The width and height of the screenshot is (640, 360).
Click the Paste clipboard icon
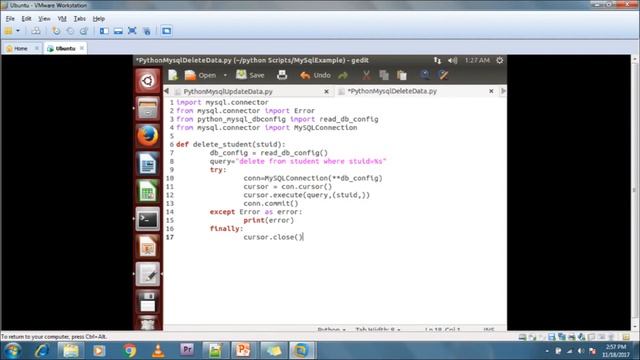402,75
